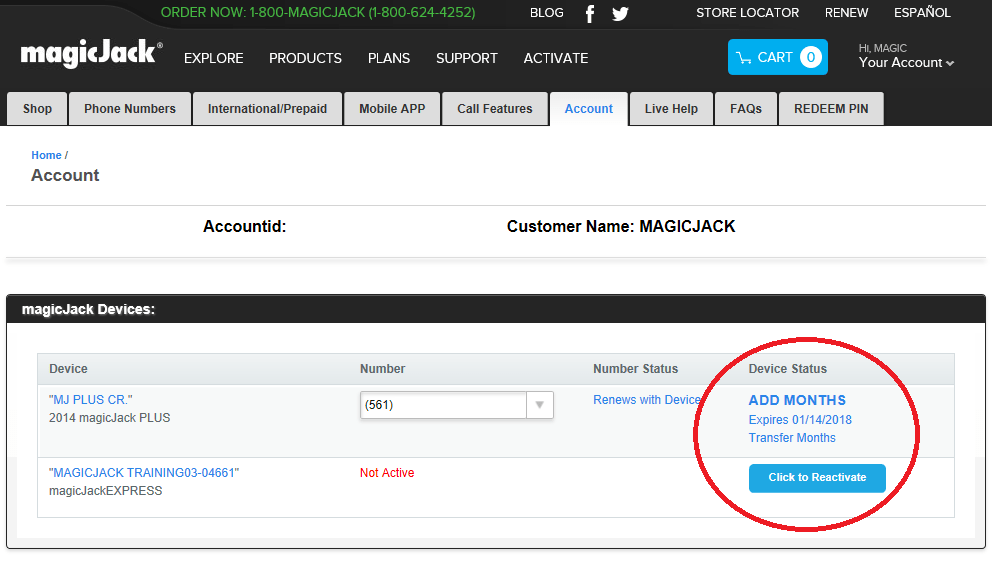Click the Expires 01/14/2018 link
1005x565 pixels.
click(x=800, y=420)
